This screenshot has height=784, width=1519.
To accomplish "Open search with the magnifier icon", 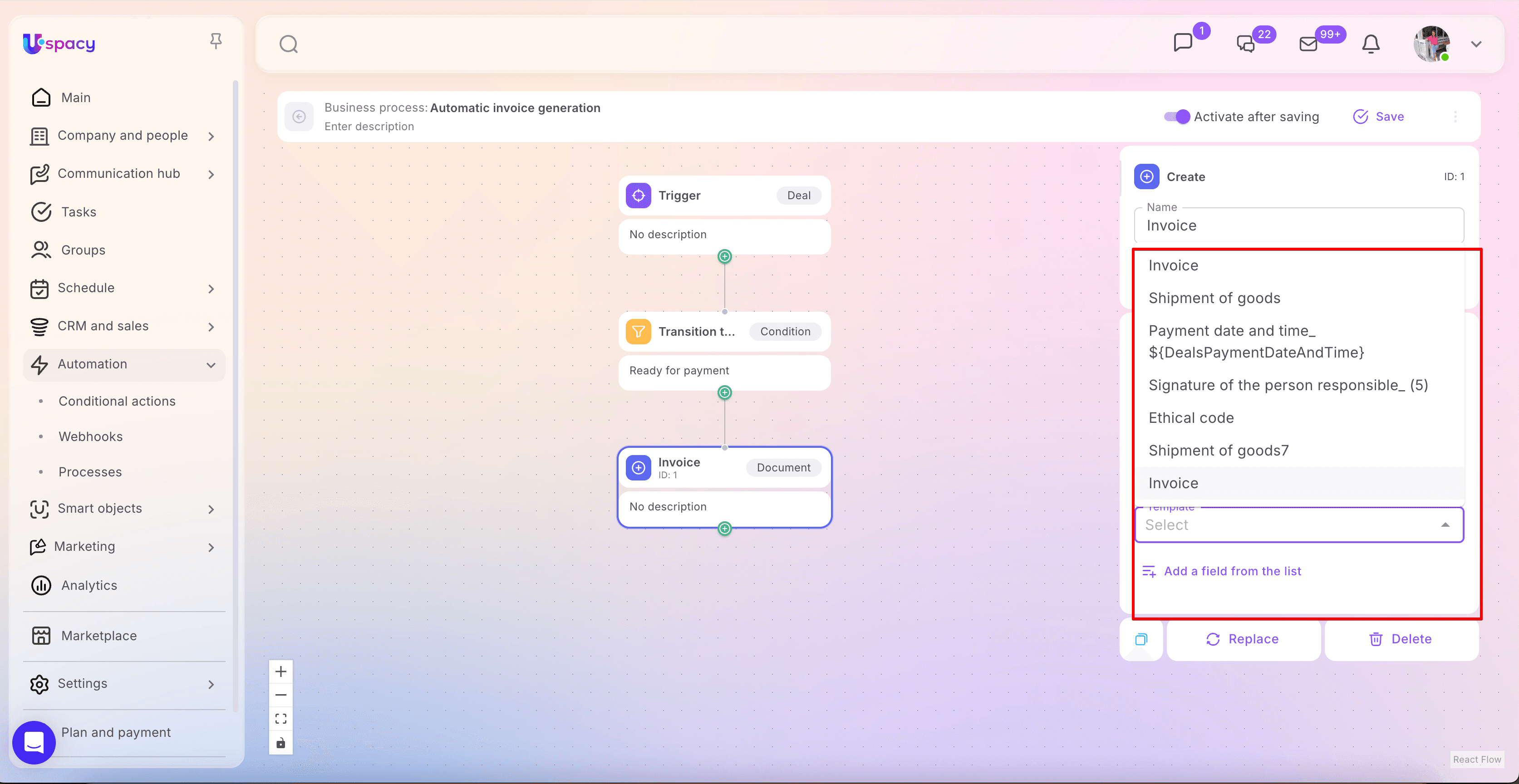I will tap(288, 44).
